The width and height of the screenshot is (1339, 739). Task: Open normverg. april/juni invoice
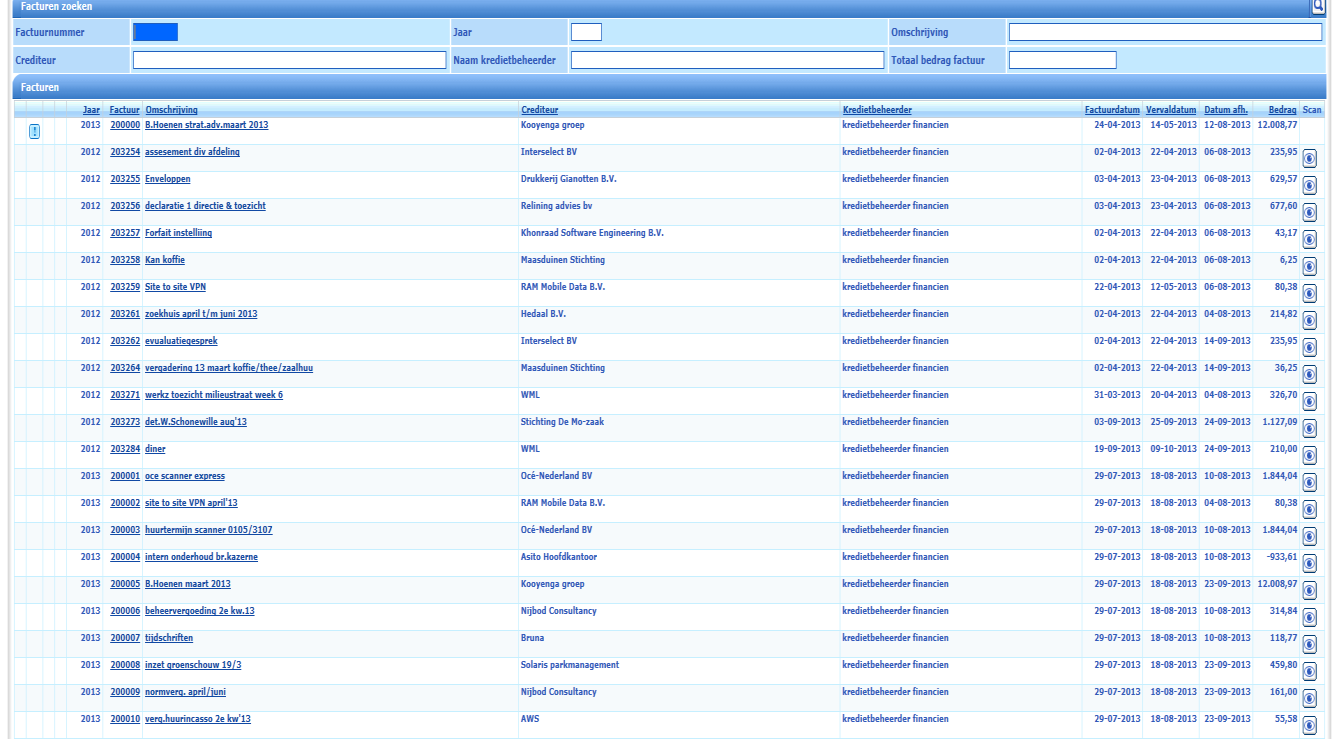pyautogui.click(x=187, y=692)
